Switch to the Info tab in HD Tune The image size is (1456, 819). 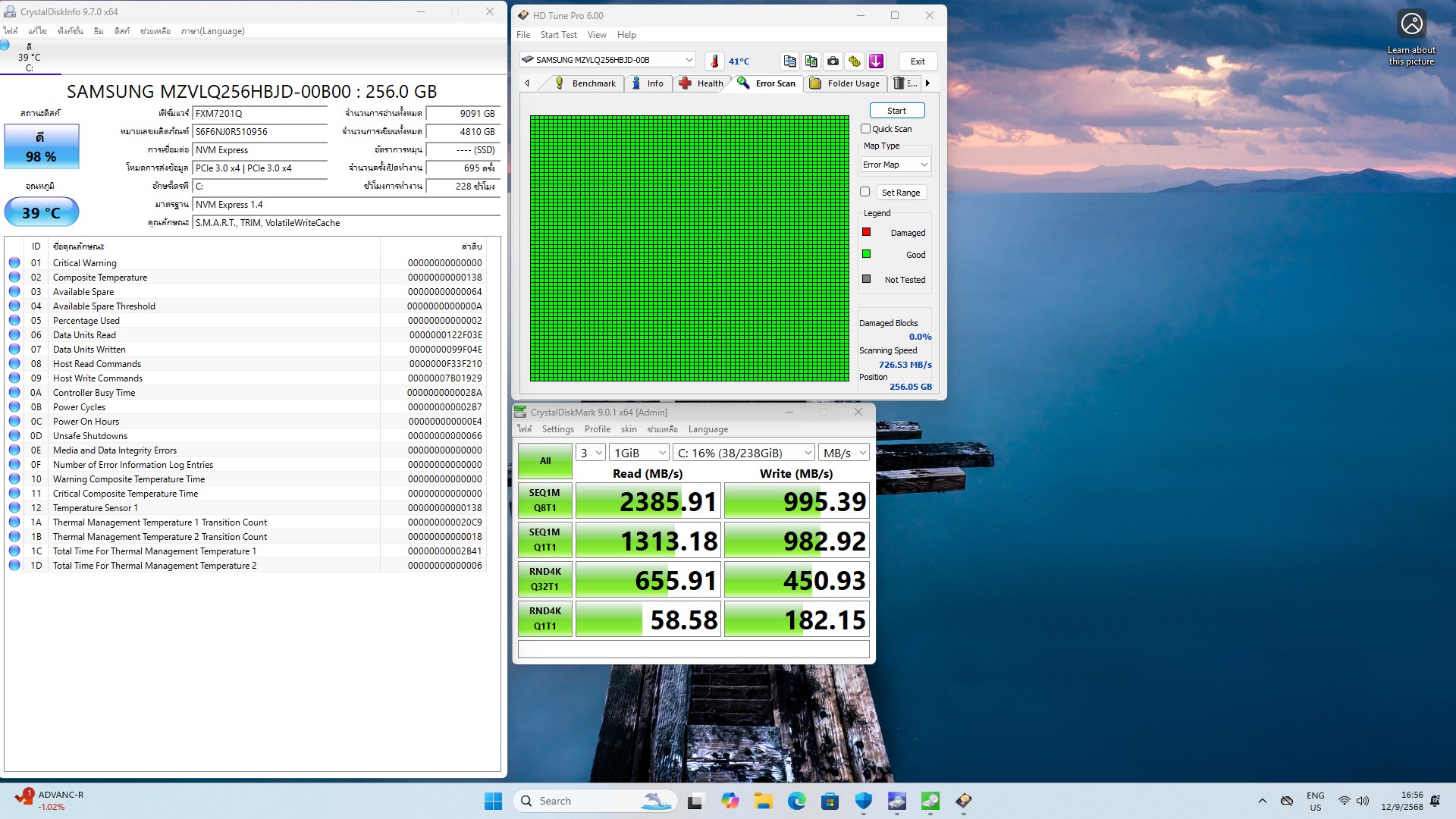(x=647, y=83)
